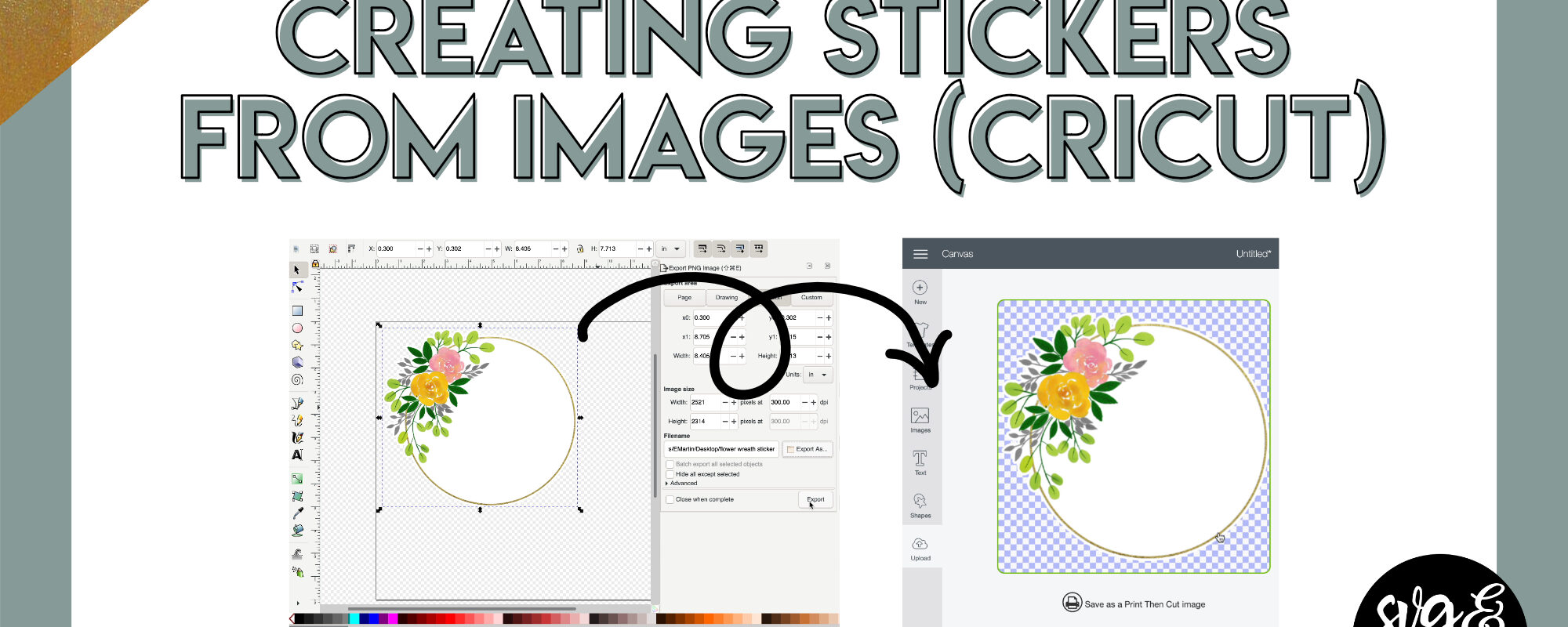Toggle move patterns with objects
The image size is (1568, 627).
759,248
